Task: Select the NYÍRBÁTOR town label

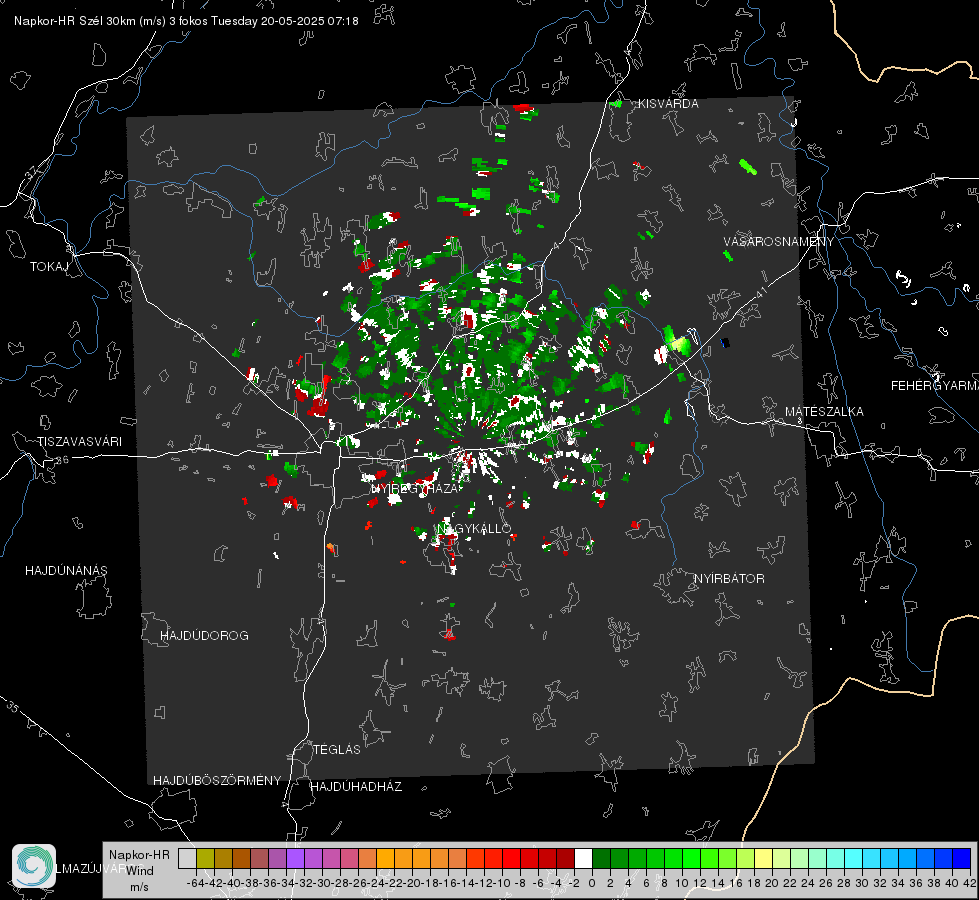Action: (x=729, y=579)
